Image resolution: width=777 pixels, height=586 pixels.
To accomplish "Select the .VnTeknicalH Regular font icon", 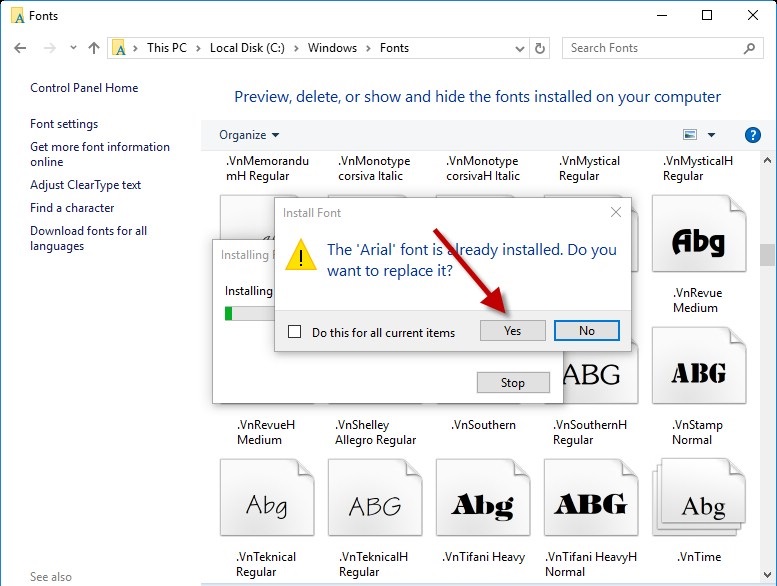I will point(375,497).
